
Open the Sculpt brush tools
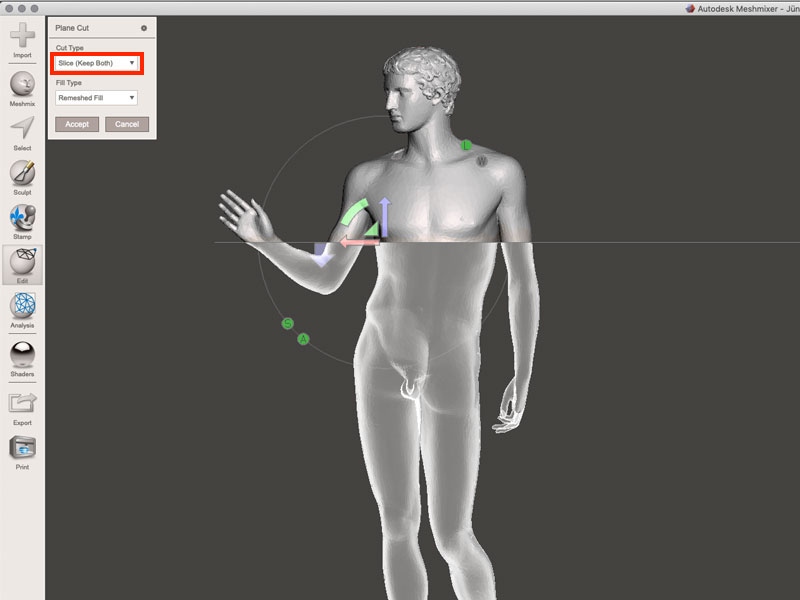pos(22,174)
